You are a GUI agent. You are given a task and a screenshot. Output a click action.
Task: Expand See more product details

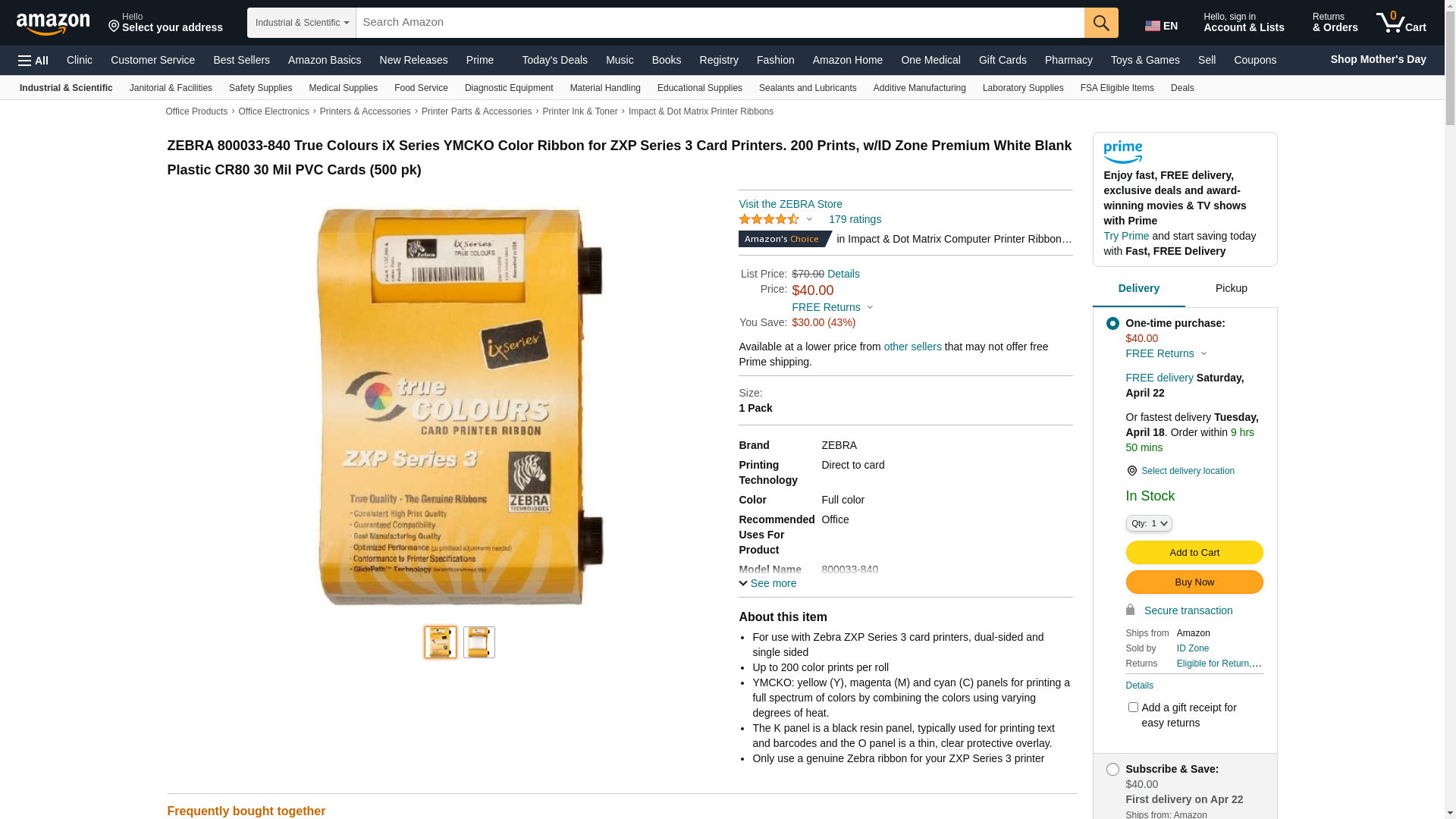click(x=767, y=583)
